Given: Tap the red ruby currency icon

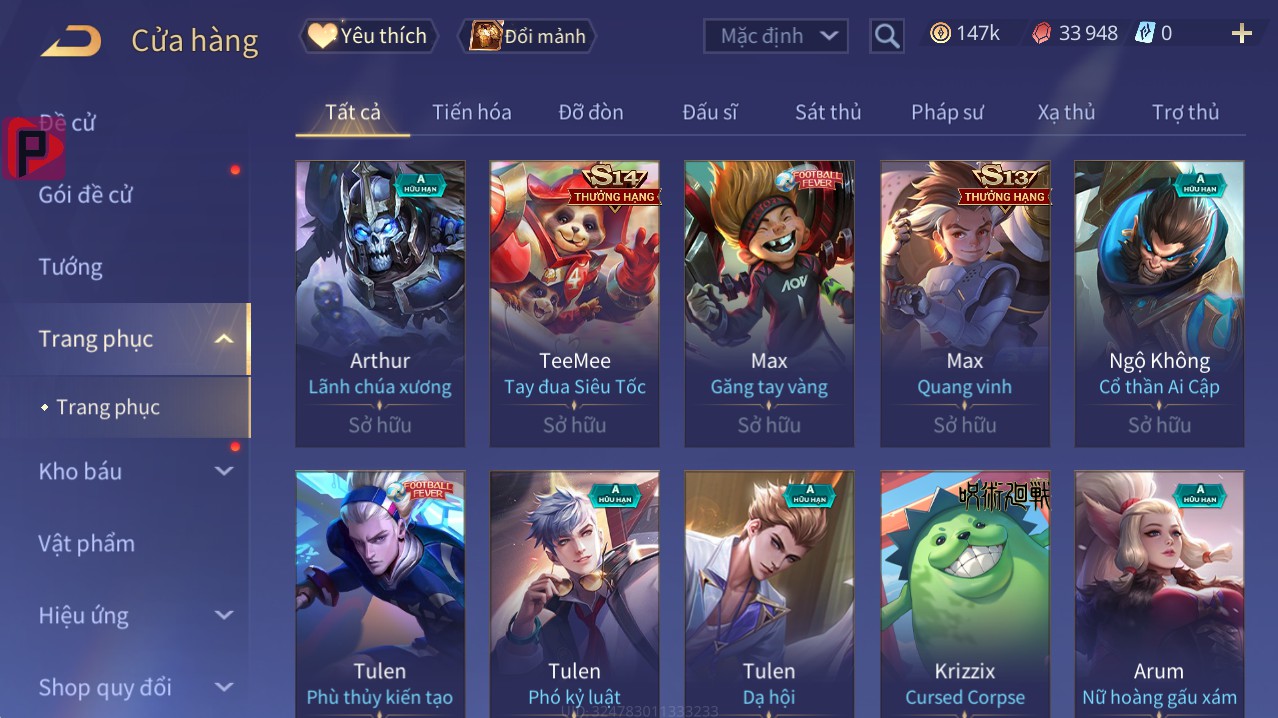Looking at the screenshot, I should click(1042, 34).
